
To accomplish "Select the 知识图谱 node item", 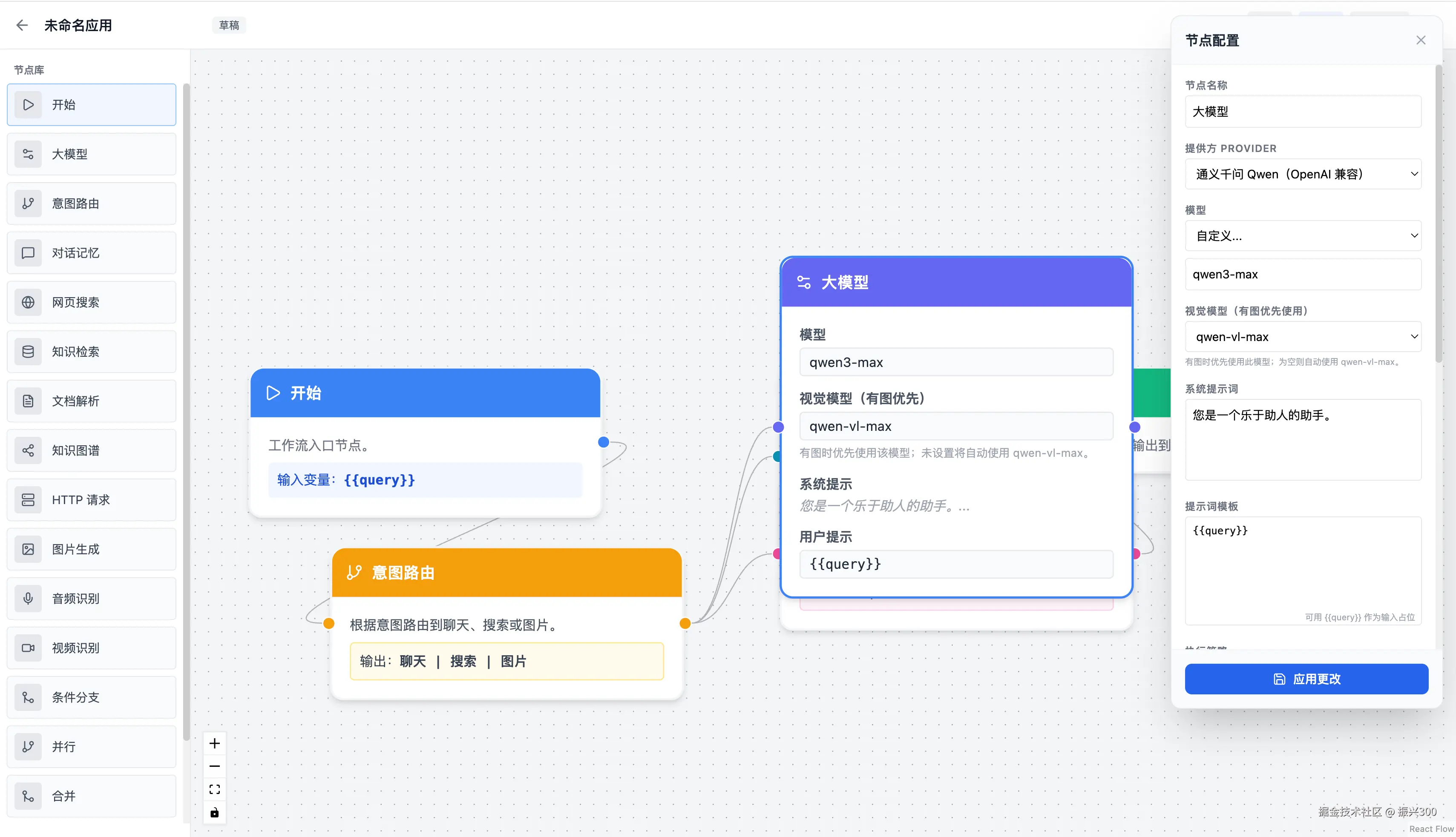I will (x=92, y=450).
